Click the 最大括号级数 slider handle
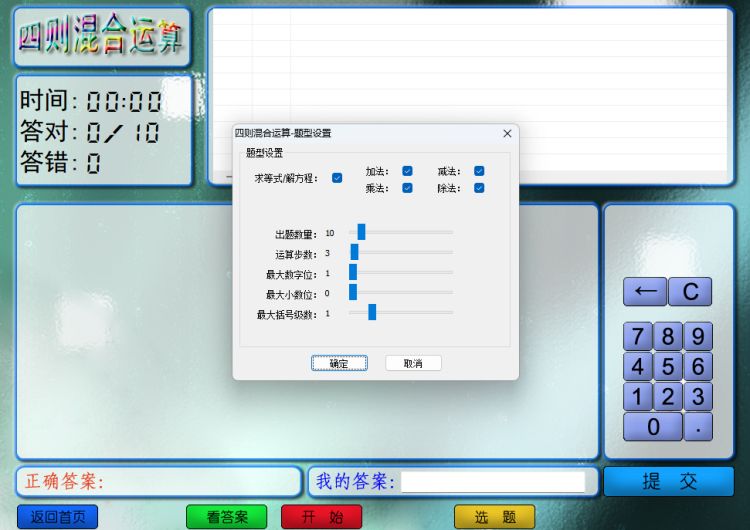Viewport: 750px width, 530px height. [x=372, y=312]
